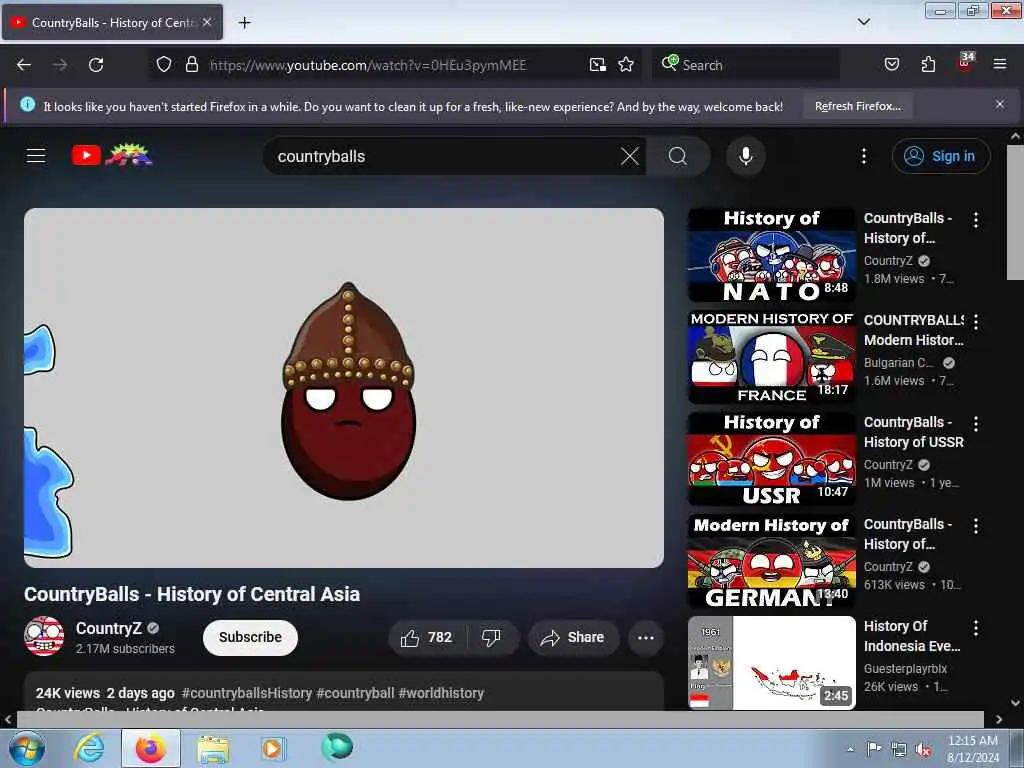Share the video
This screenshot has width=1024, height=768.
pyautogui.click(x=573, y=637)
